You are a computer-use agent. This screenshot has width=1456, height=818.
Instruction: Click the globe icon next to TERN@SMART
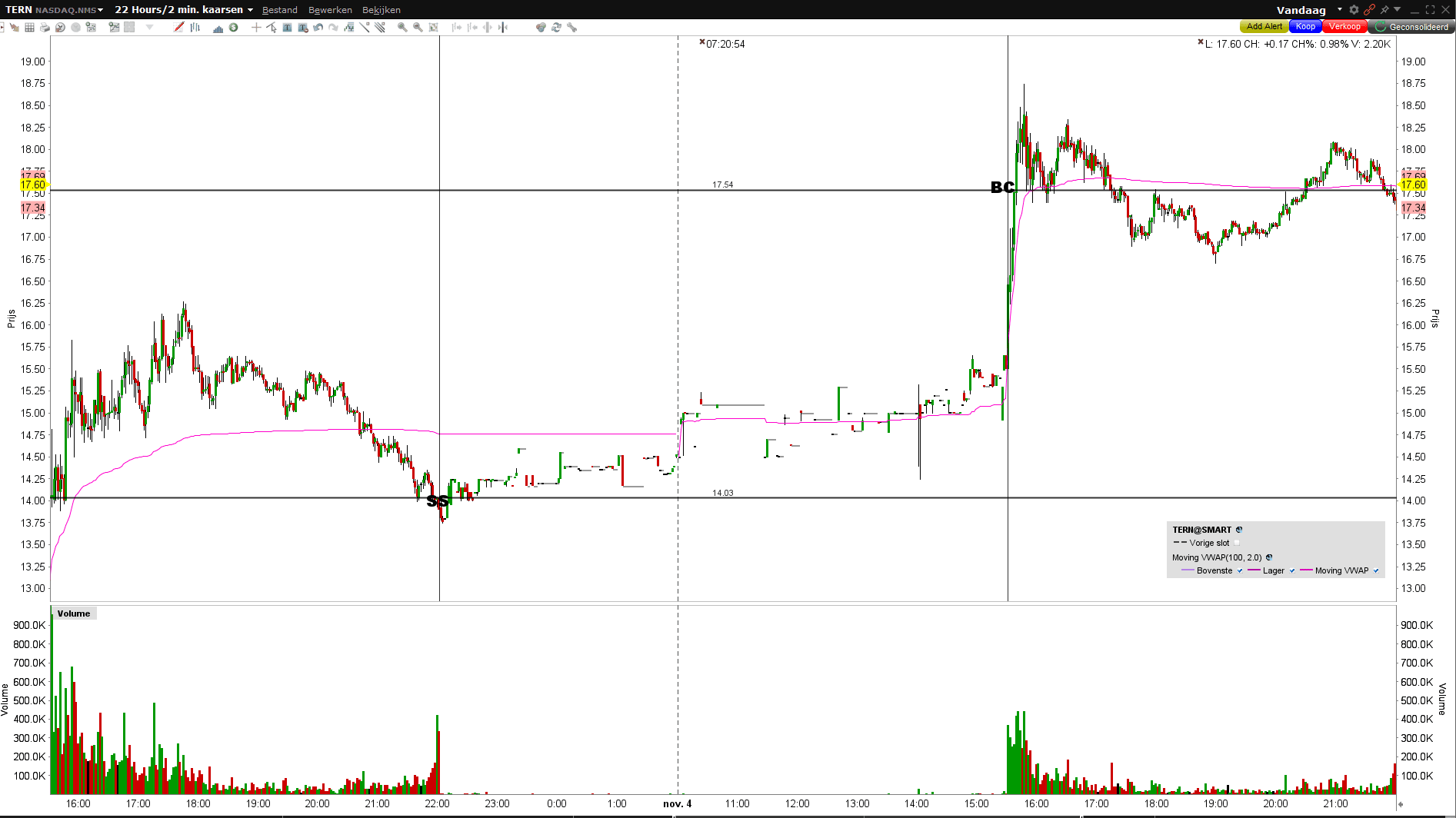(x=1239, y=530)
